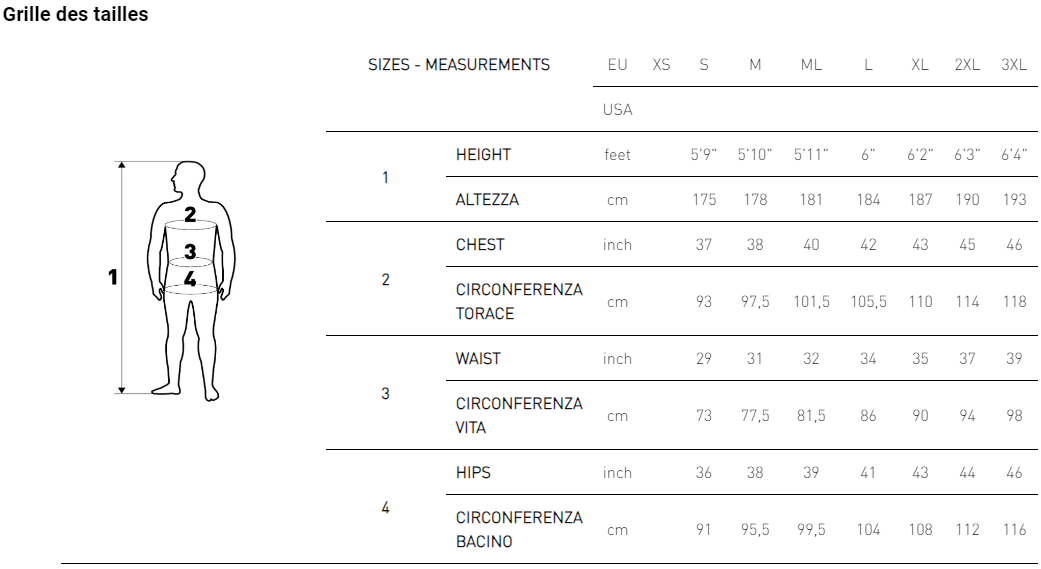Click the chest value 101,5 for ML
The height and width of the screenshot is (569, 1041).
pos(811,302)
